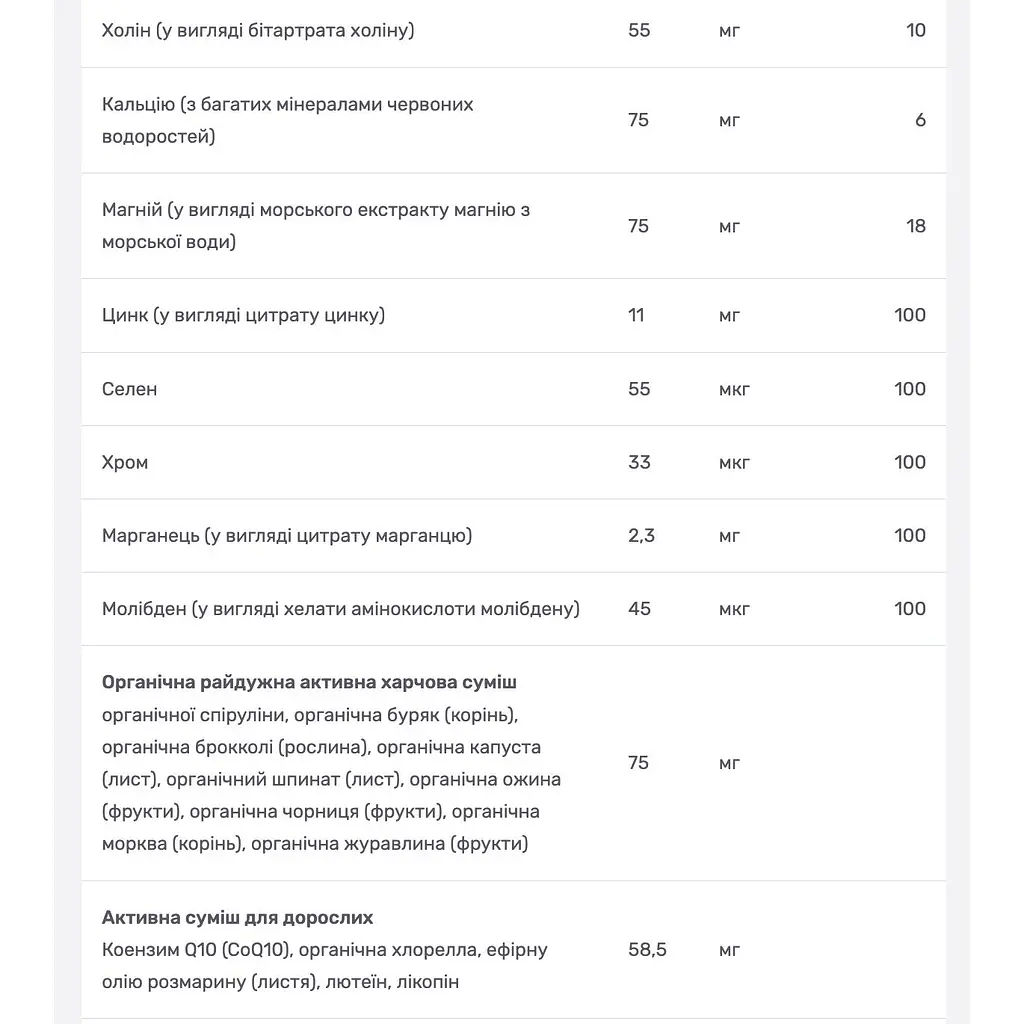This screenshot has width=1024, height=1024.
Task: Select the Кальцію row text
Action: point(287,120)
